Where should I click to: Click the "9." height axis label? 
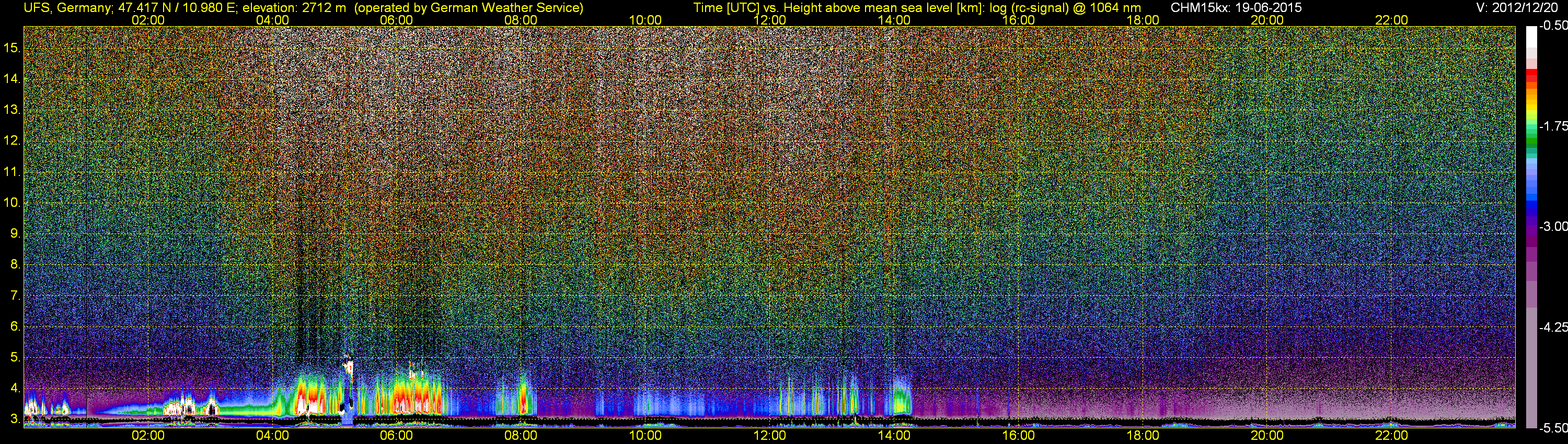click(x=15, y=234)
